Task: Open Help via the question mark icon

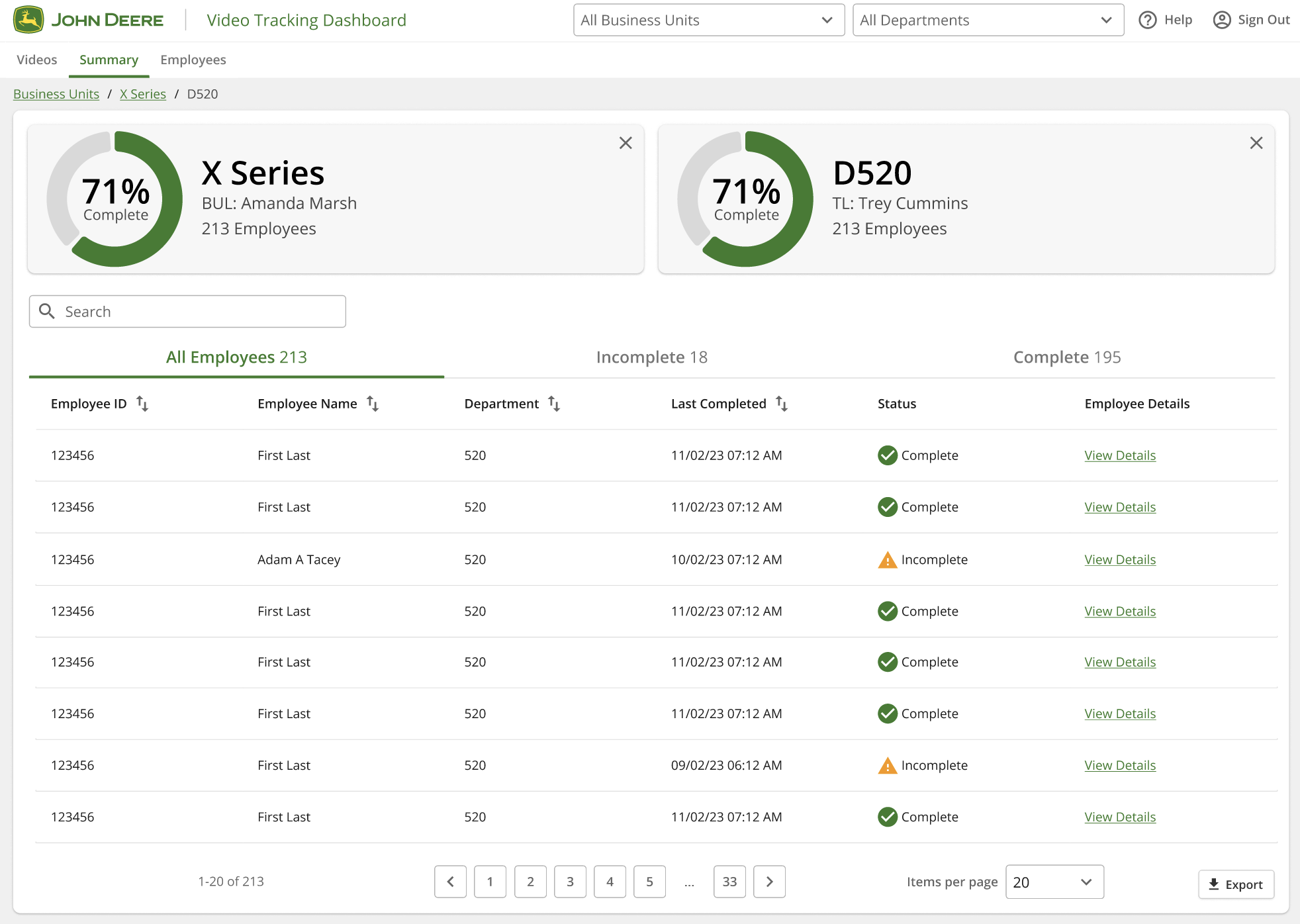Action: (x=1147, y=20)
